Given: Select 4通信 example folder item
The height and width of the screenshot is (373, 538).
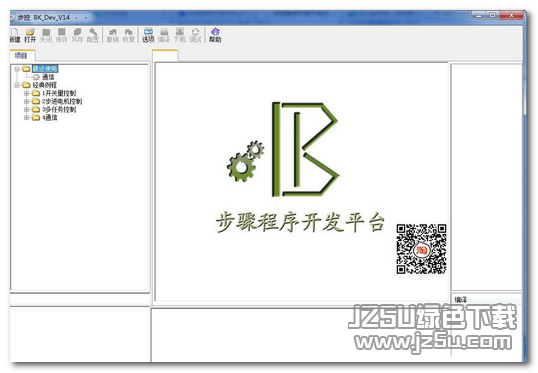Looking at the screenshot, I should pos(50,118).
